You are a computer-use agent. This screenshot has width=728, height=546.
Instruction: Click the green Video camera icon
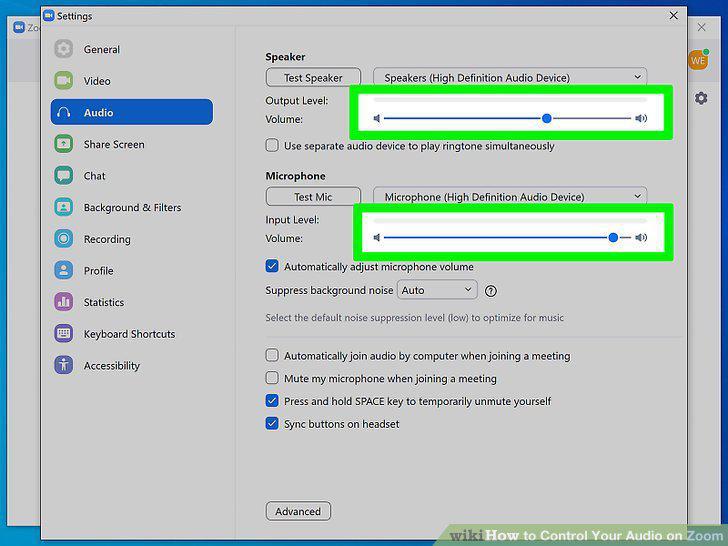coord(64,80)
